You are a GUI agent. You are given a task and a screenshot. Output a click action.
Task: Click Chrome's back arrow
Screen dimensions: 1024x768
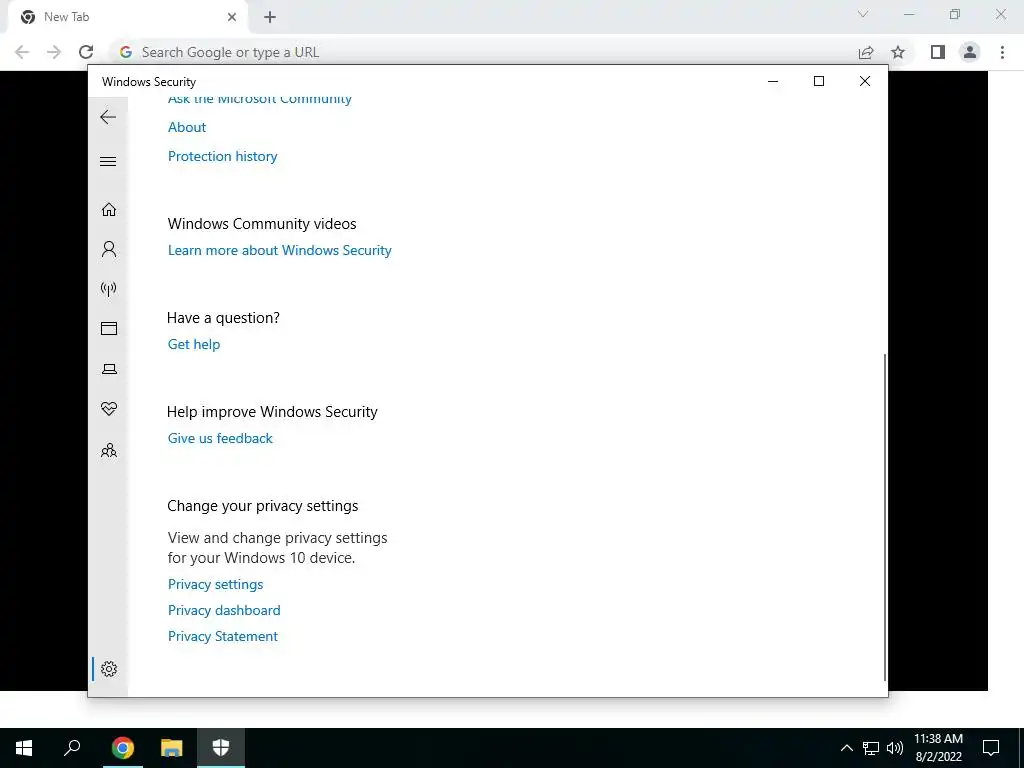pos(22,52)
